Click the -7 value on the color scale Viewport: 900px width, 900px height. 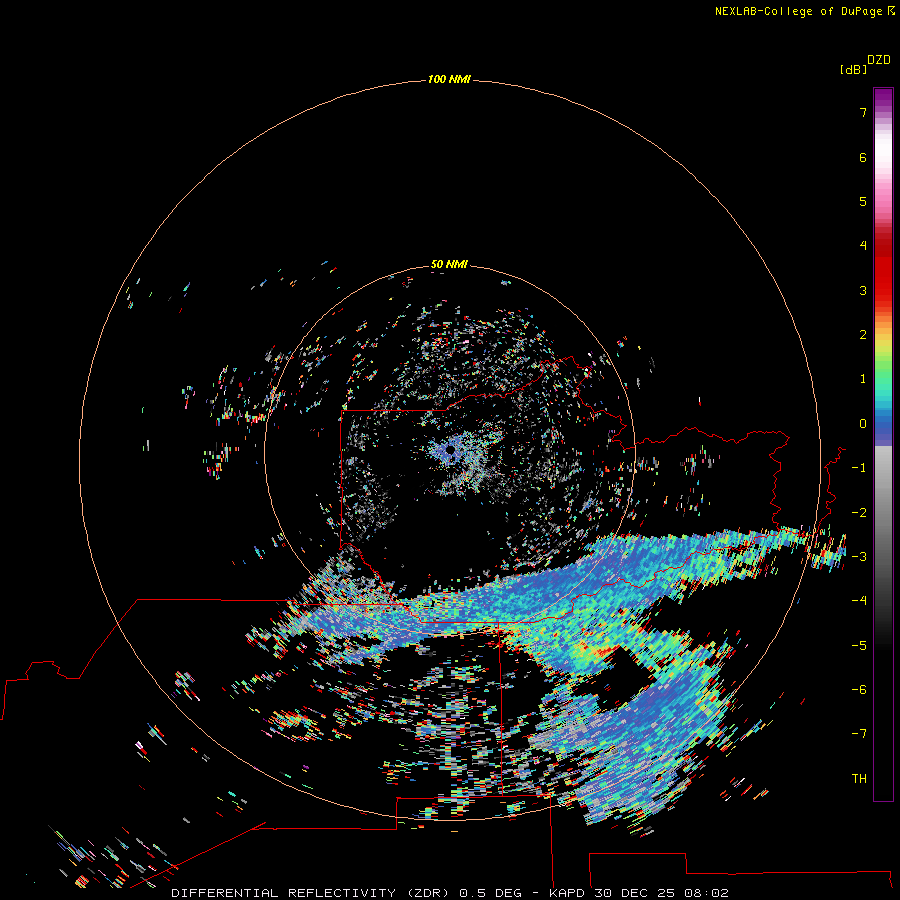pyautogui.click(x=859, y=734)
